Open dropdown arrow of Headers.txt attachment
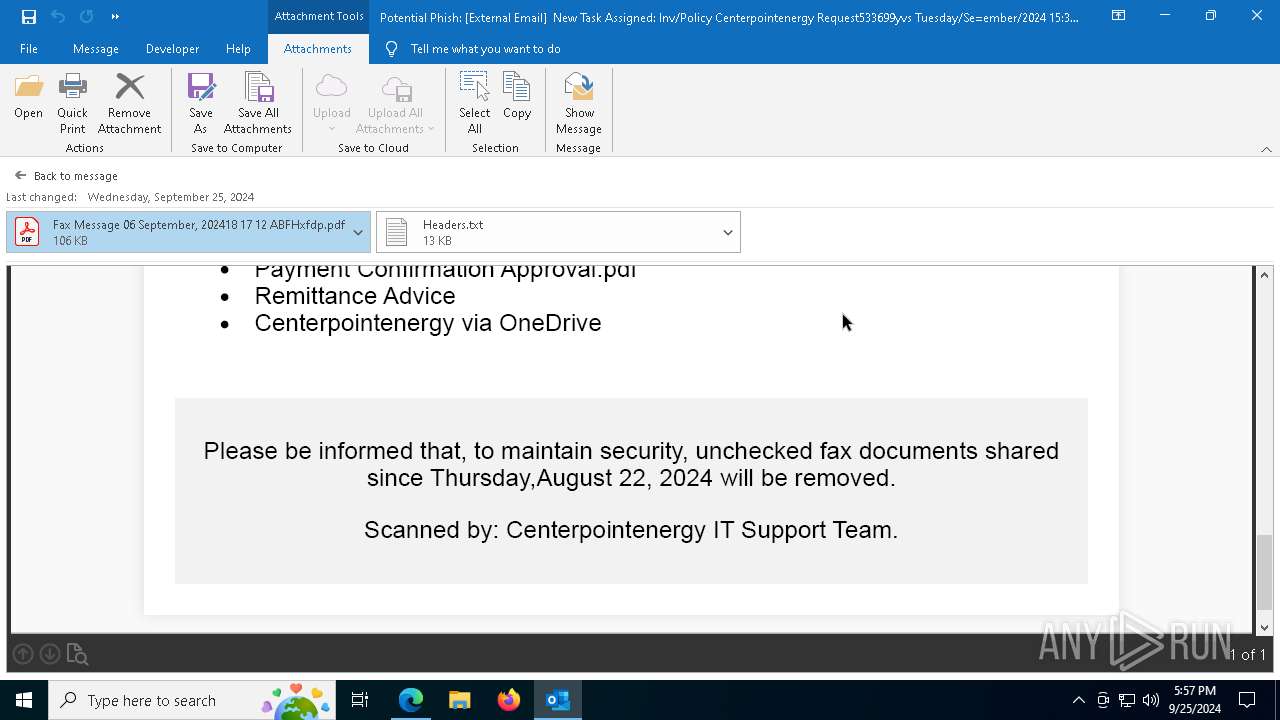The width and height of the screenshot is (1280, 720). click(728, 232)
